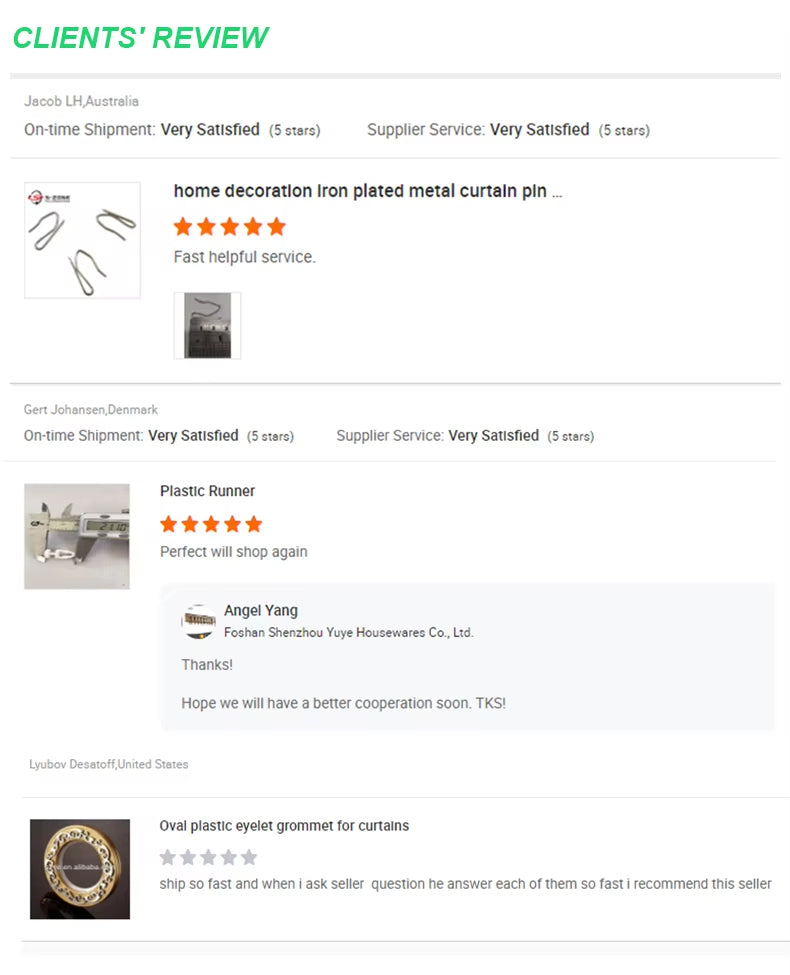This screenshot has width=790, height=975.
Task: Click the gray stars under eyelet grommet
Action: coord(208,857)
